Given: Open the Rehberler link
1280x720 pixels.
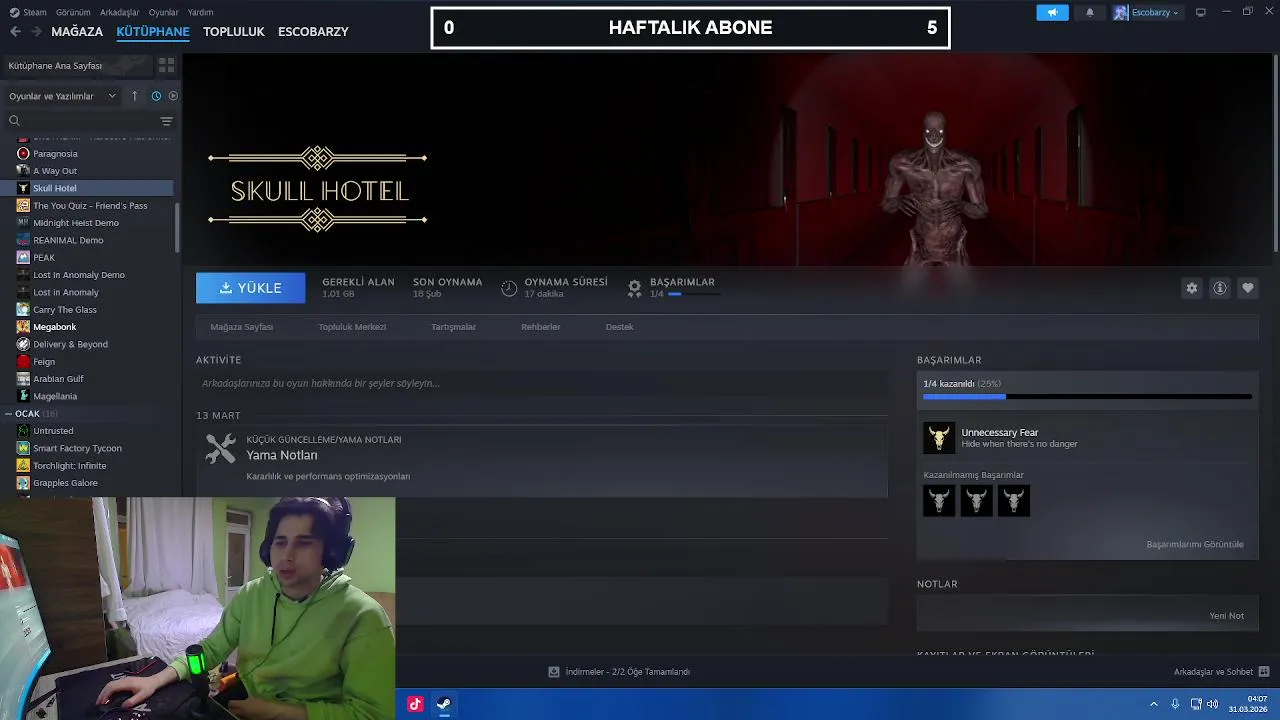Looking at the screenshot, I should (x=541, y=327).
